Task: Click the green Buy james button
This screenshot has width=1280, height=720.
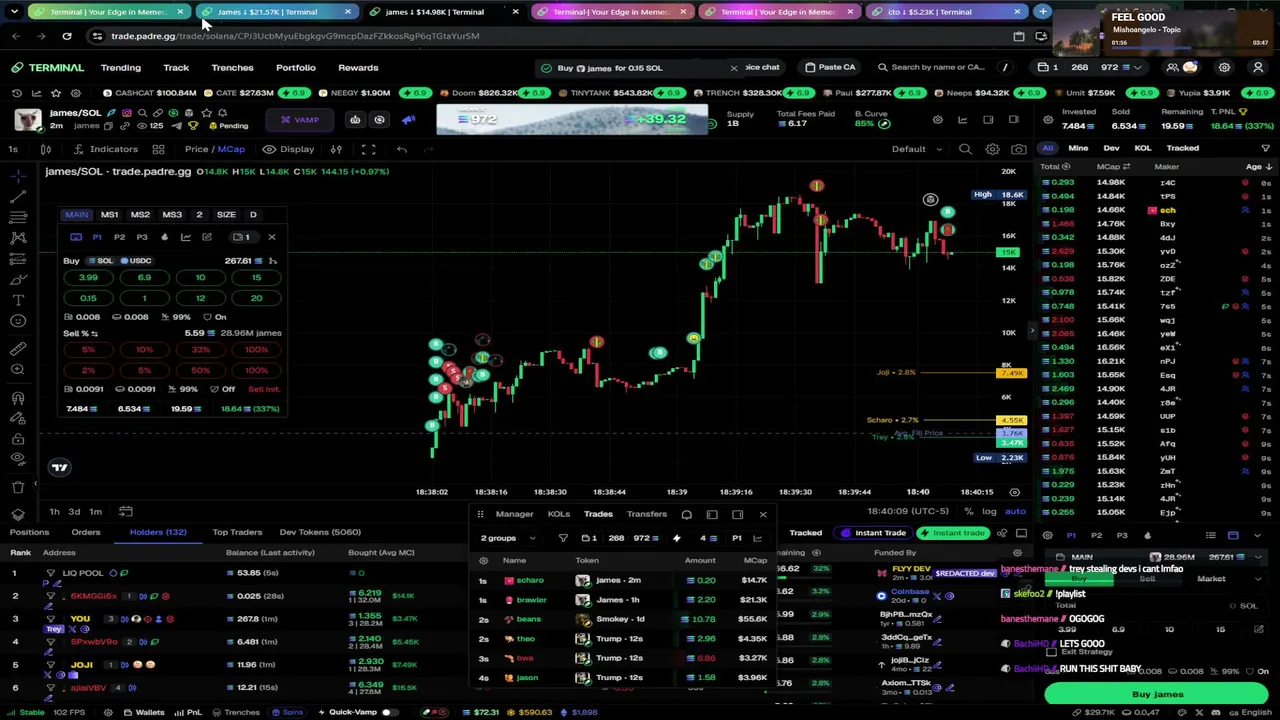Action: click(1157, 694)
